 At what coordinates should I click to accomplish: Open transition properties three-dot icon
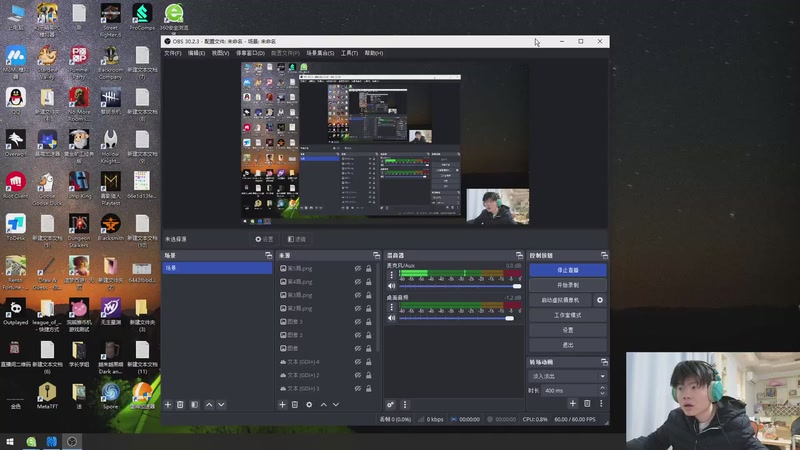(x=601, y=404)
